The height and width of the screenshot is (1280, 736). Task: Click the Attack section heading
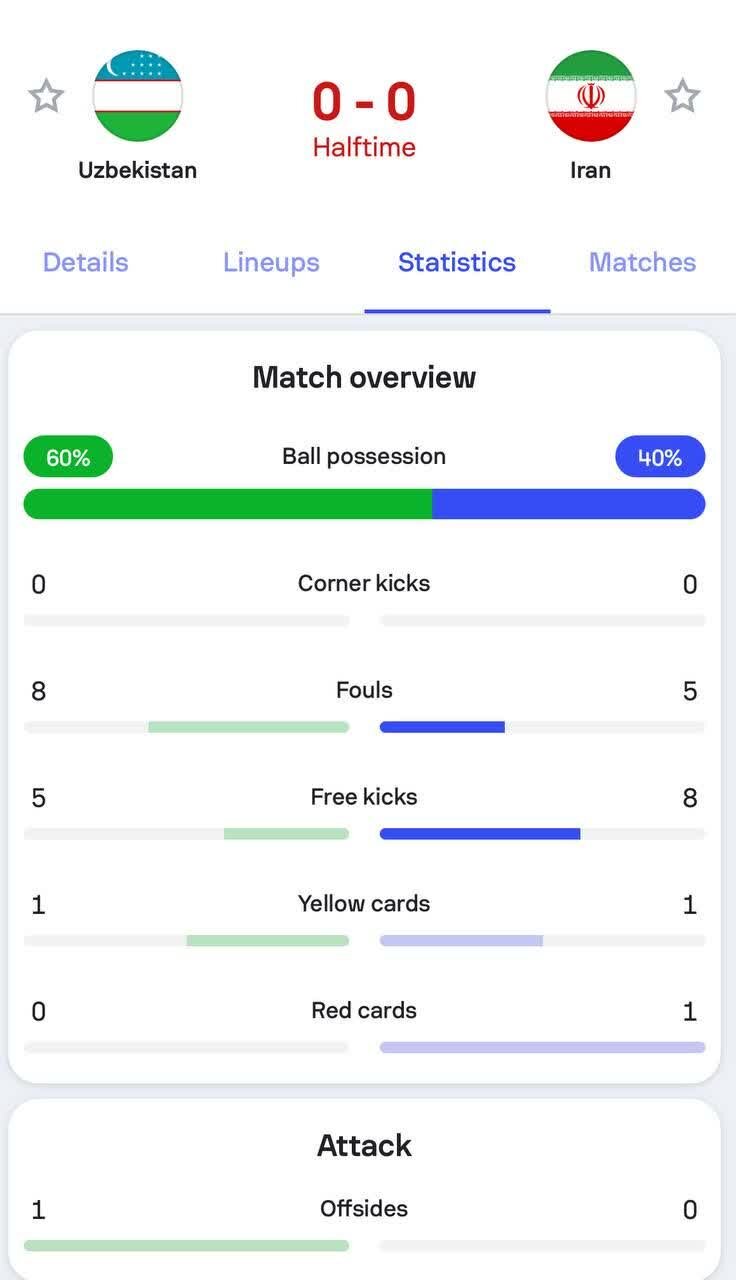coord(364,1145)
